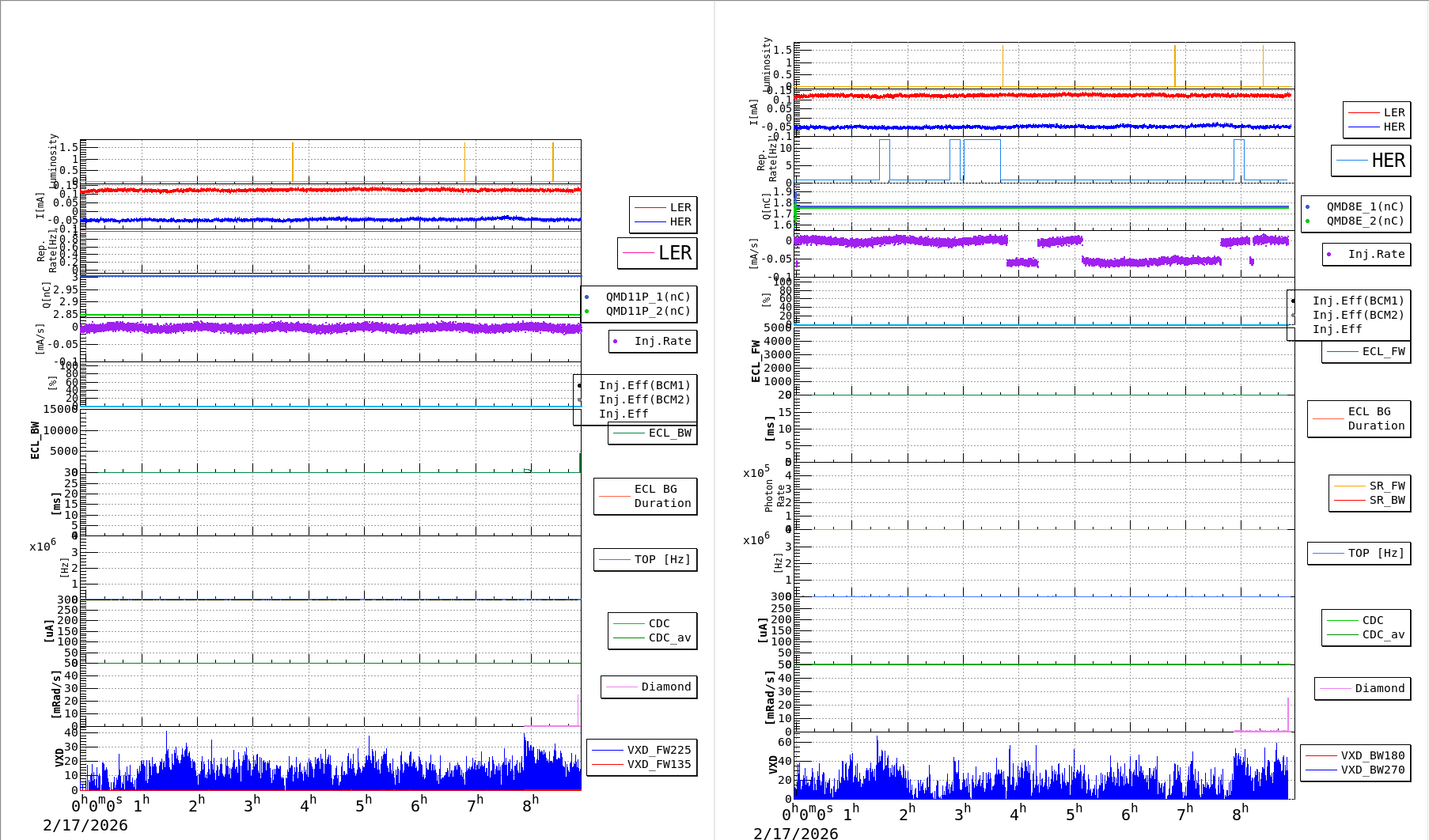Click the large LER title legend box
Viewport: 1429px width, 840px height.
pyautogui.click(x=658, y=253)
